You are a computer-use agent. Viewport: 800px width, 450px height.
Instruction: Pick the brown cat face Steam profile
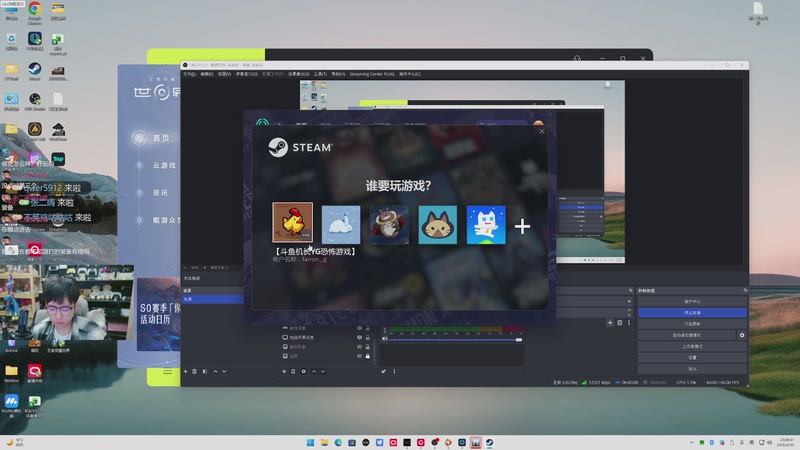(438, 225)
